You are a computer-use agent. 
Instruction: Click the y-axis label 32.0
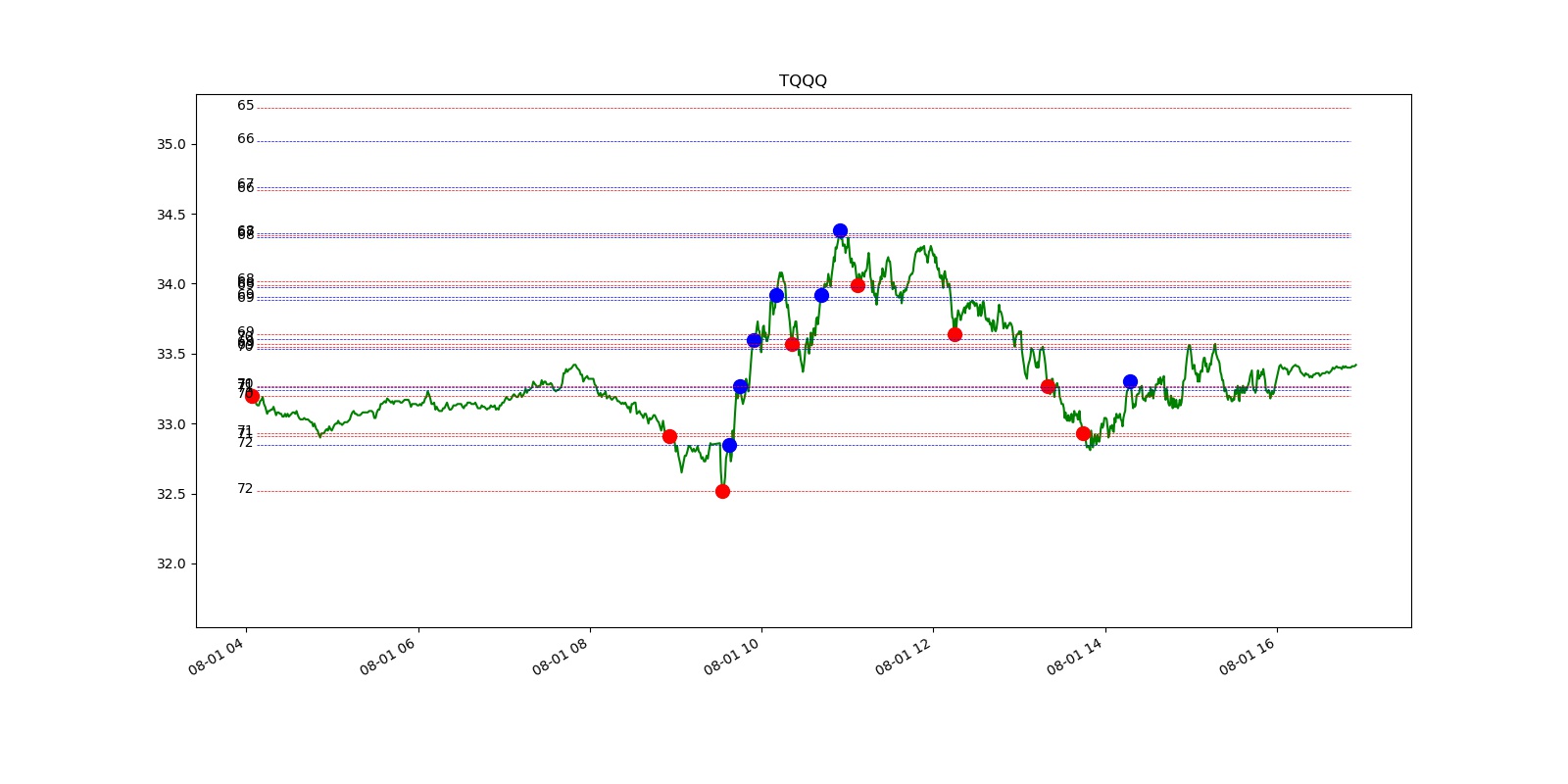click(x=171, y=563)
